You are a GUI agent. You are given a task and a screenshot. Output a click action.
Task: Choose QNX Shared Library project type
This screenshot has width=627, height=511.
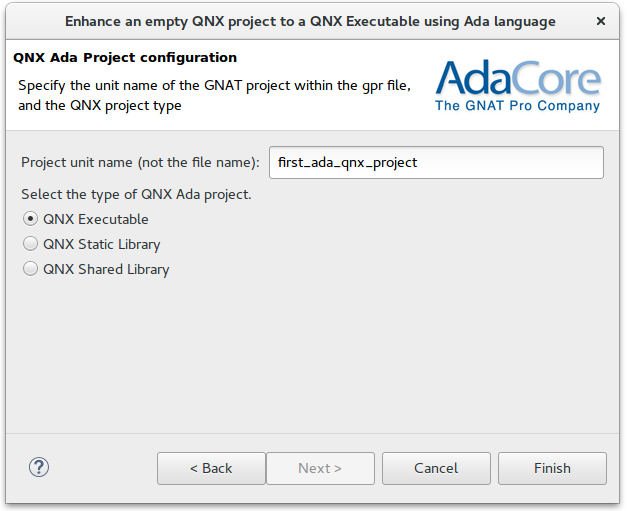coord(30,269)
